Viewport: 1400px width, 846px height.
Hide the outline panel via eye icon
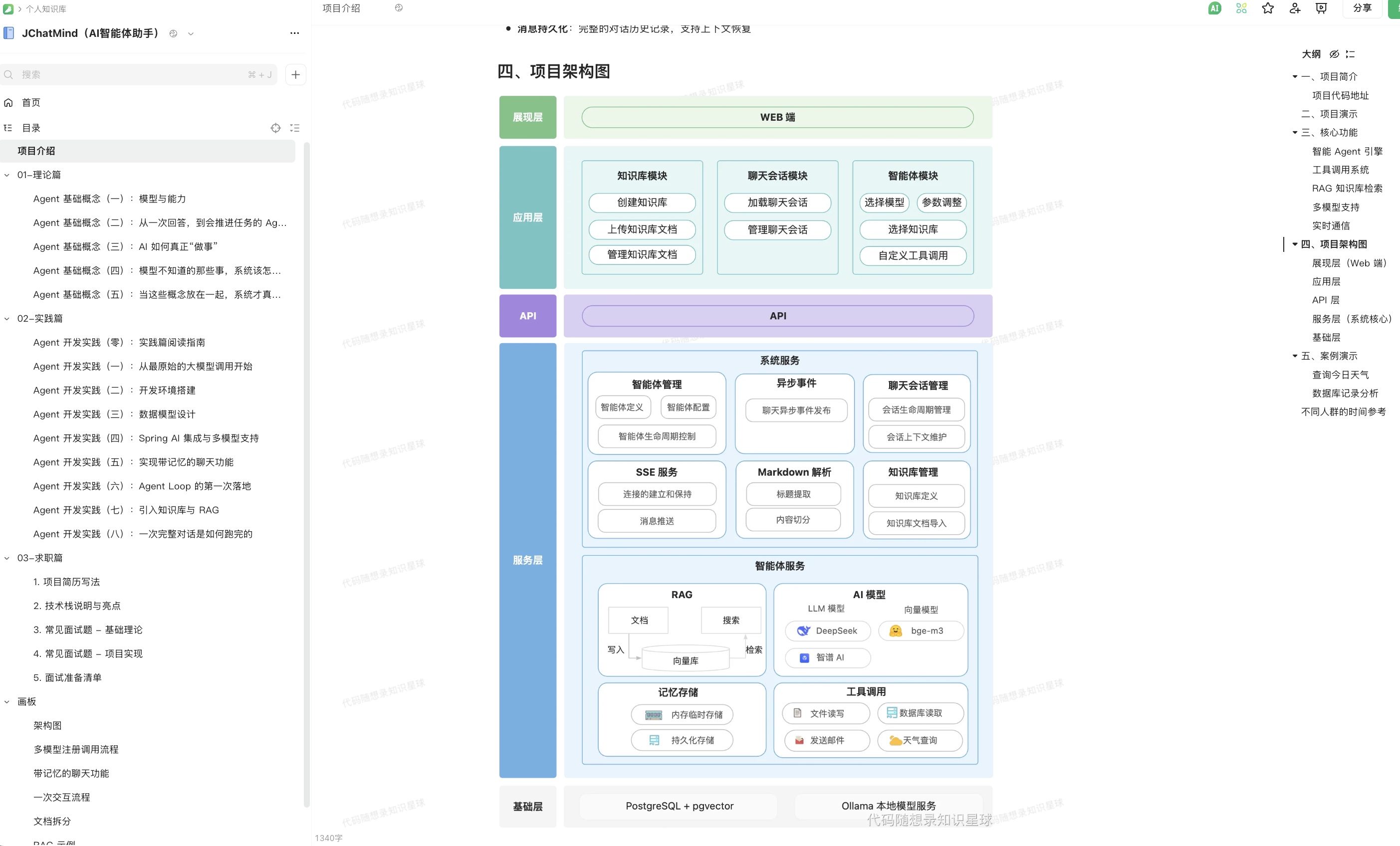point(1334,54)
